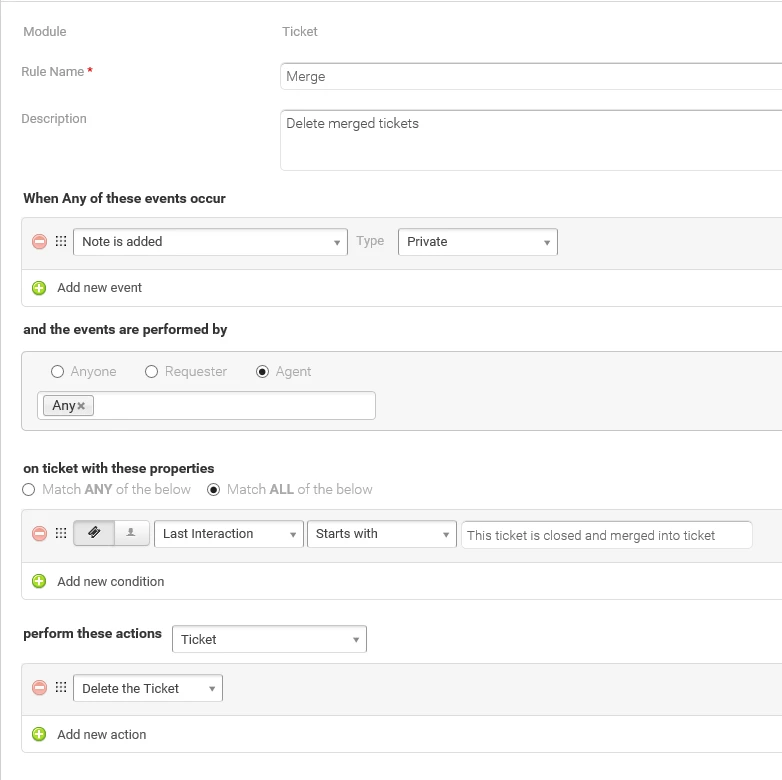Choose Requester as event performer

(152, 372)
